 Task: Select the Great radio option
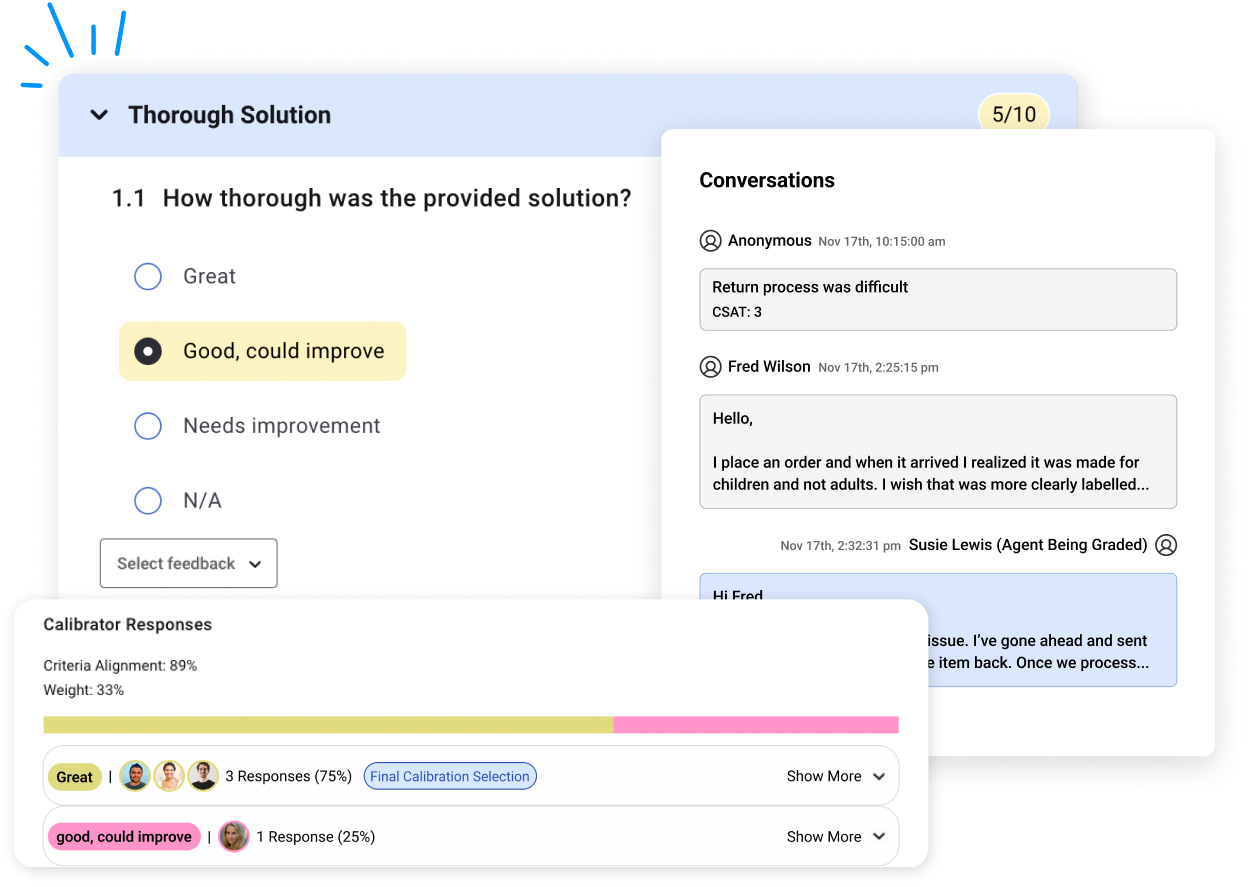tap(148, 276)
